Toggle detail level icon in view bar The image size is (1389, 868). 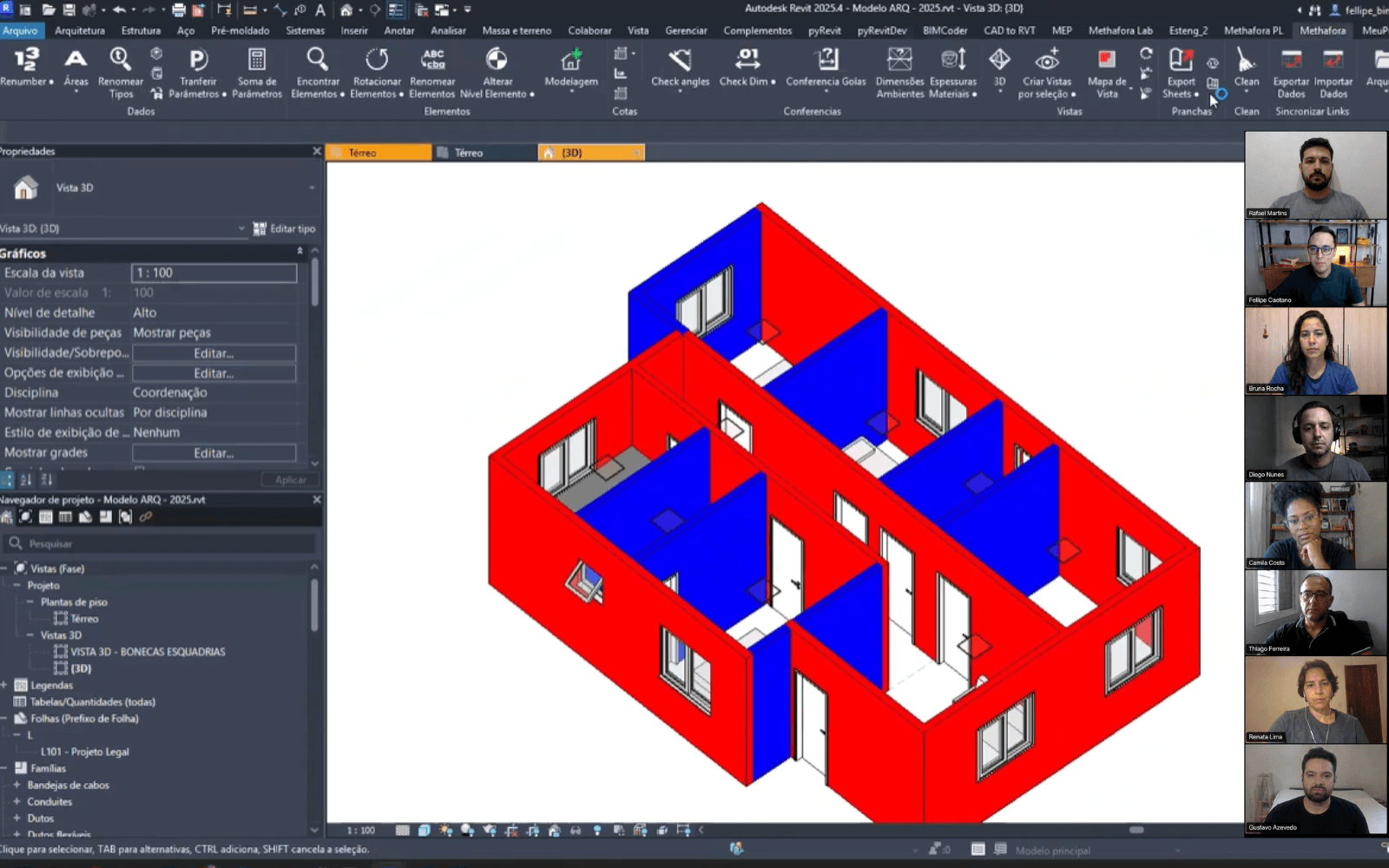coord(403,830)
